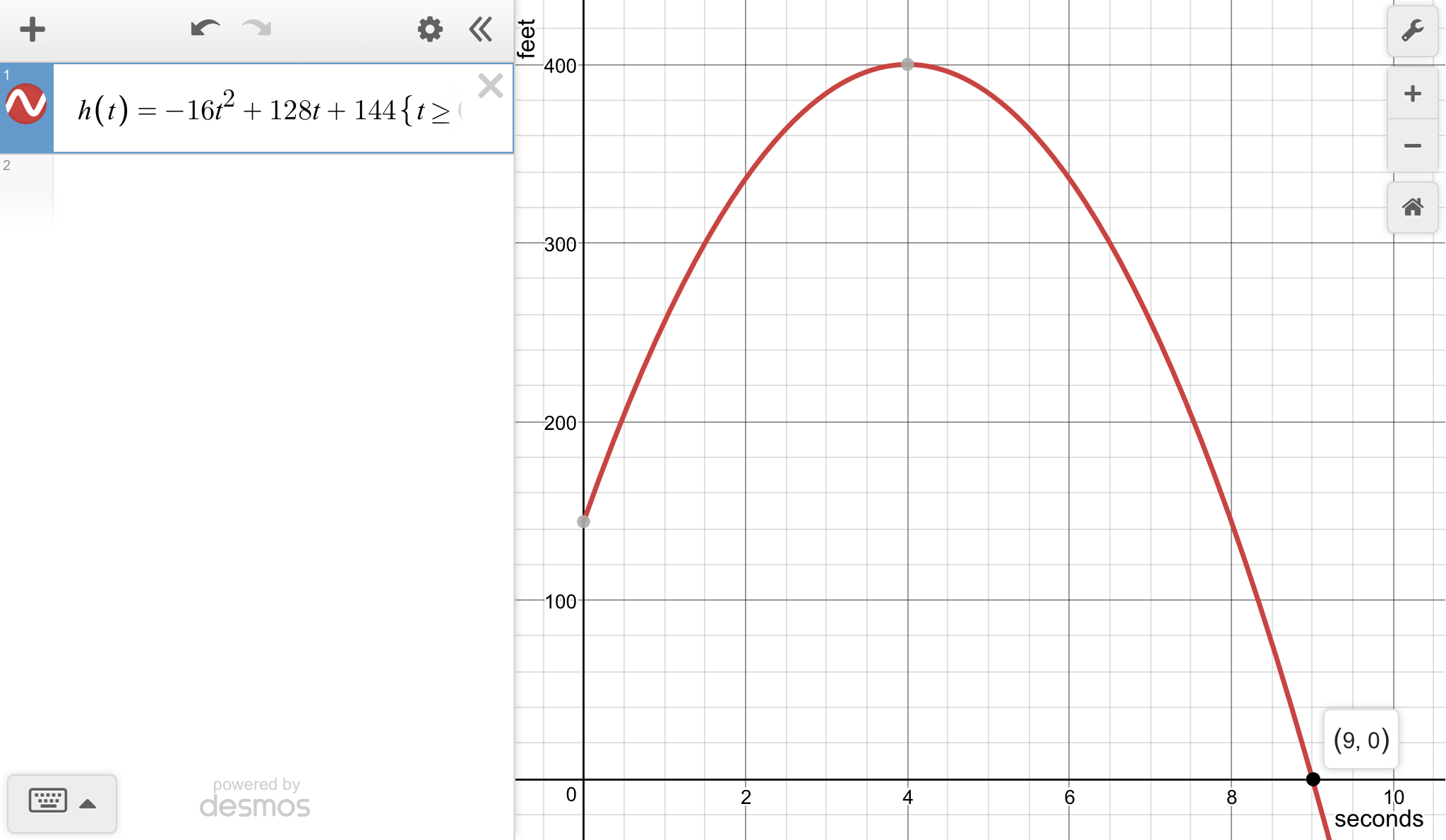Click inside the h(t) expression field
Viewport: 1446px width, 840px height.
[x=268, y=110]
